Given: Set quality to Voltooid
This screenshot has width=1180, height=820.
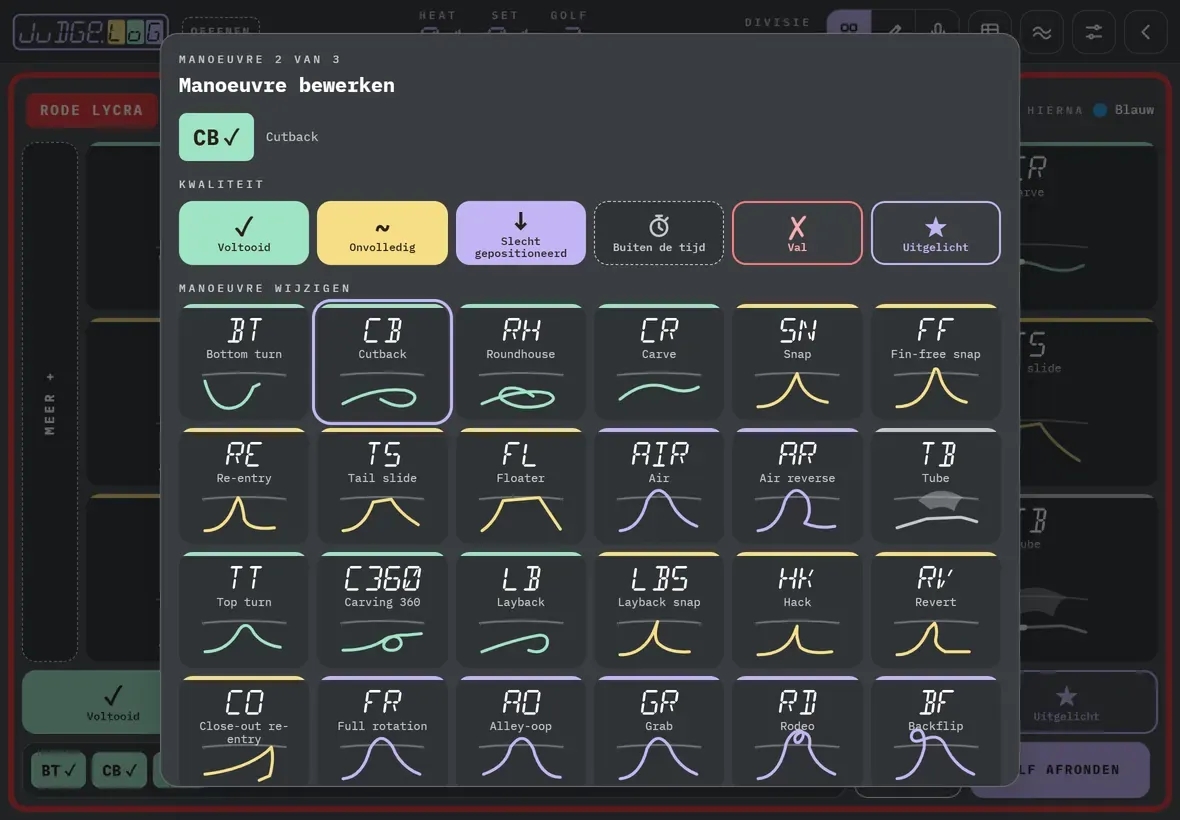Looking at the screenshot, I should point(244,233).
